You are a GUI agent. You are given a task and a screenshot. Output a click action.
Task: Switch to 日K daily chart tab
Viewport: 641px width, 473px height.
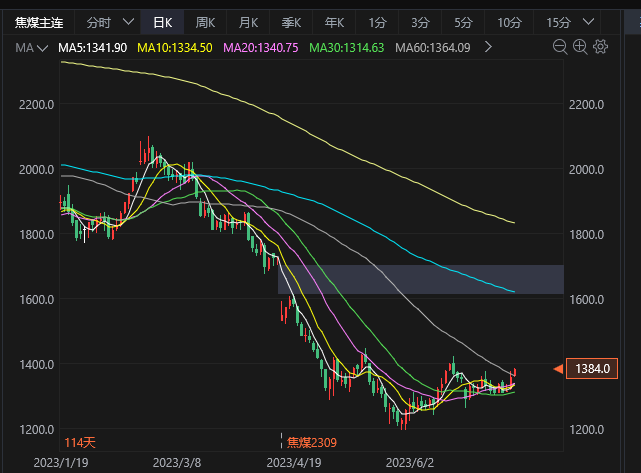(x=162, y=22)
